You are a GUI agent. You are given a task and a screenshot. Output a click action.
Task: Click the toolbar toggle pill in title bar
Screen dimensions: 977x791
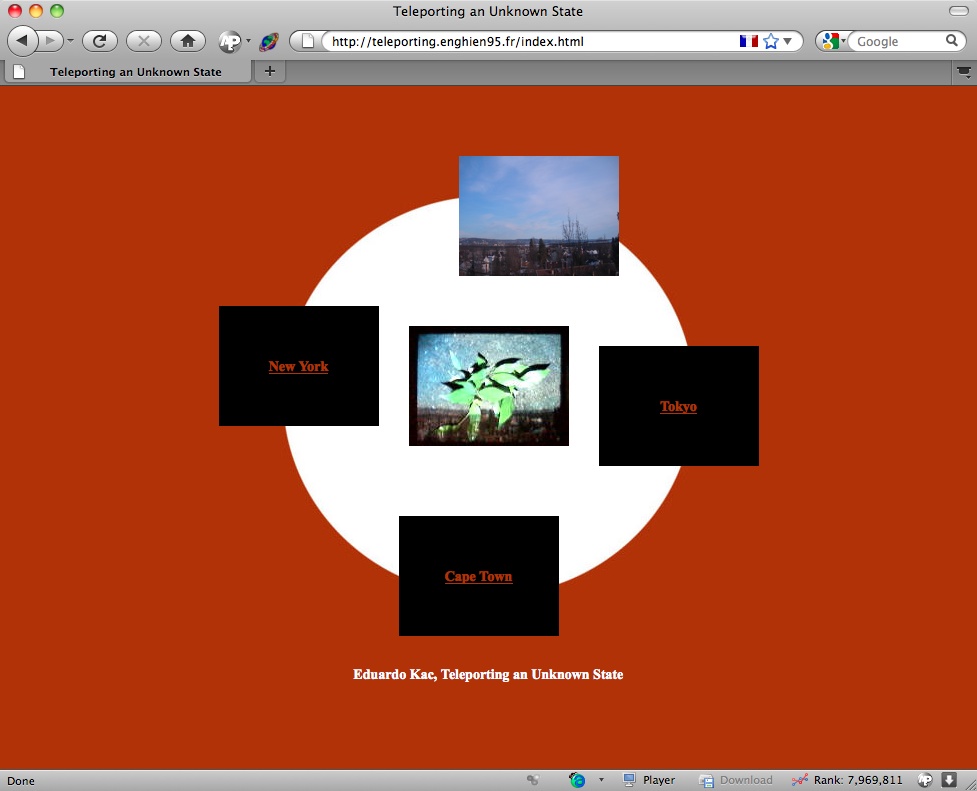coord(958,11)
